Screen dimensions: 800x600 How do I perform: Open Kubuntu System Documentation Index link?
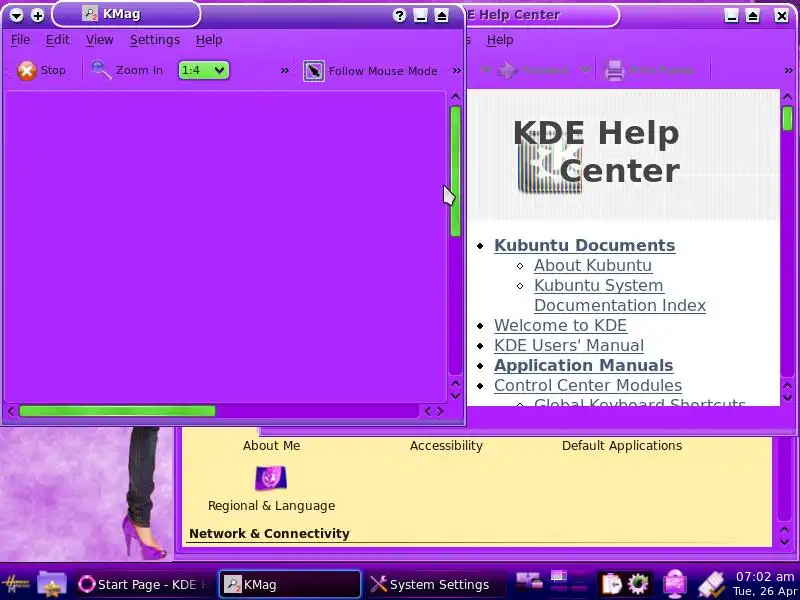click(619, 295)
